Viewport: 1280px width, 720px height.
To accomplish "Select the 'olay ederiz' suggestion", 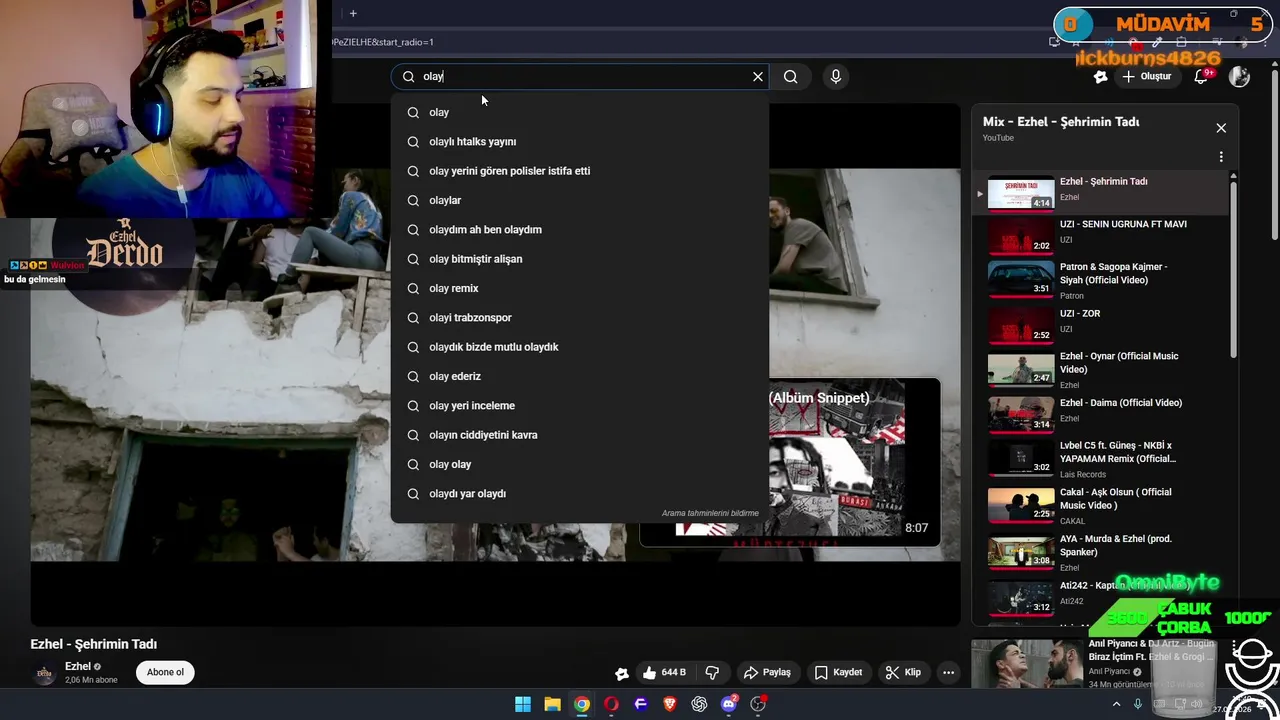I will [580, 376].
